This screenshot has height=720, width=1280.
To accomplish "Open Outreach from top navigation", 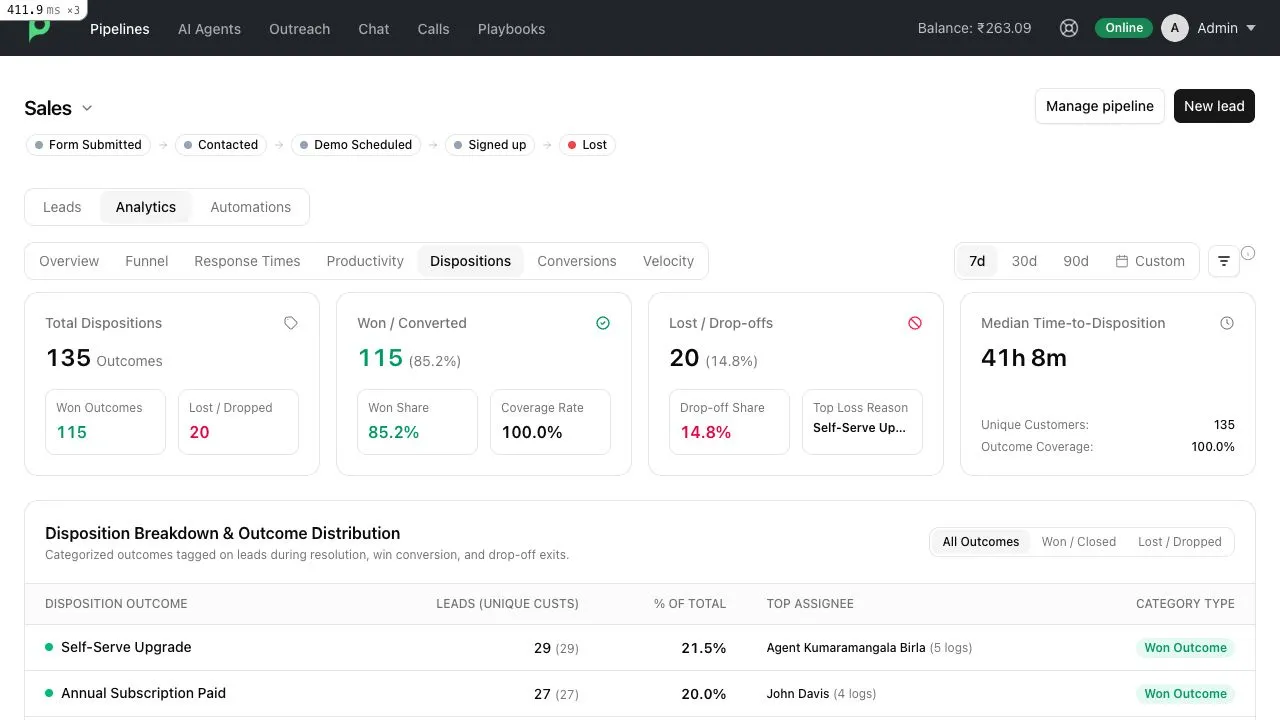I will pos(300,29).
